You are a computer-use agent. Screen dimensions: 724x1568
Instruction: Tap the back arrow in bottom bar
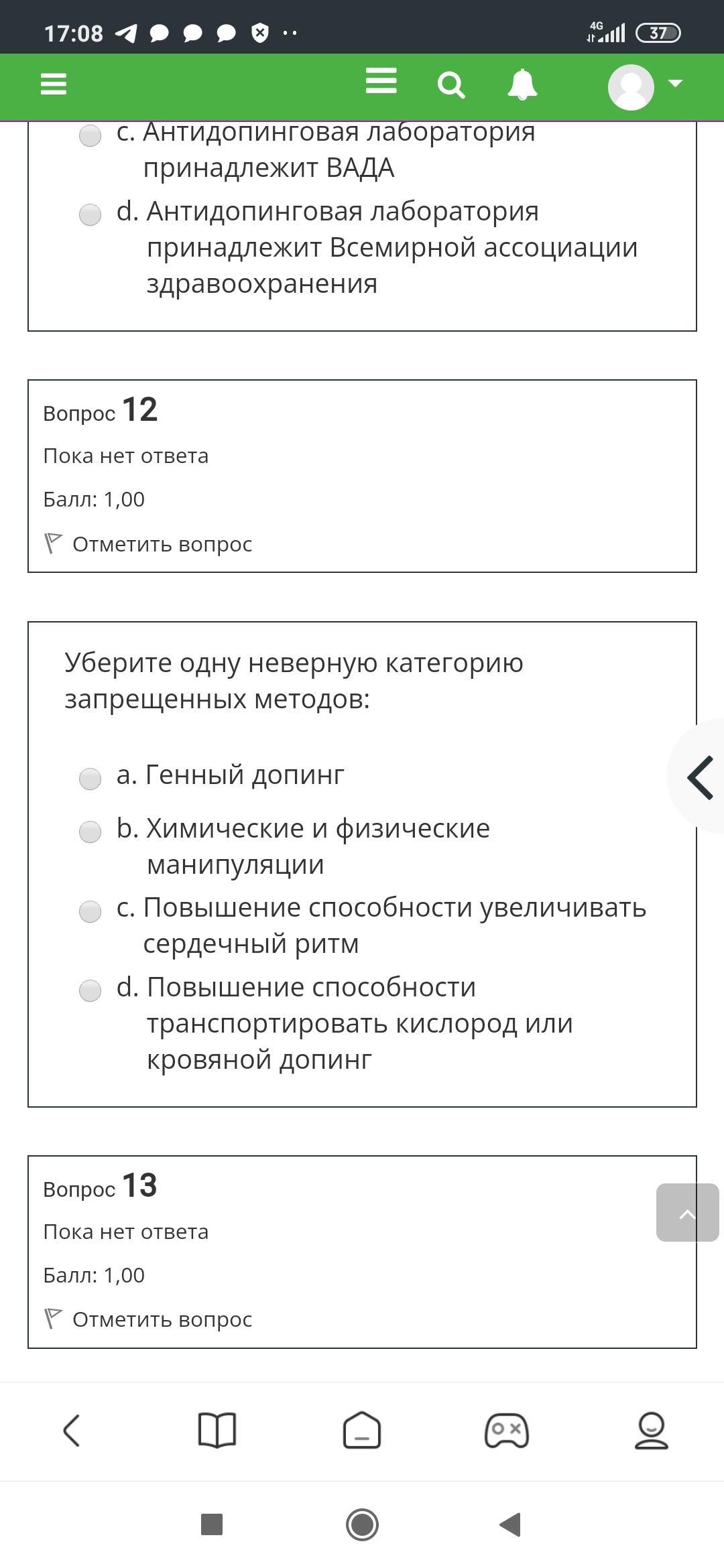(x=72, y=1431)
